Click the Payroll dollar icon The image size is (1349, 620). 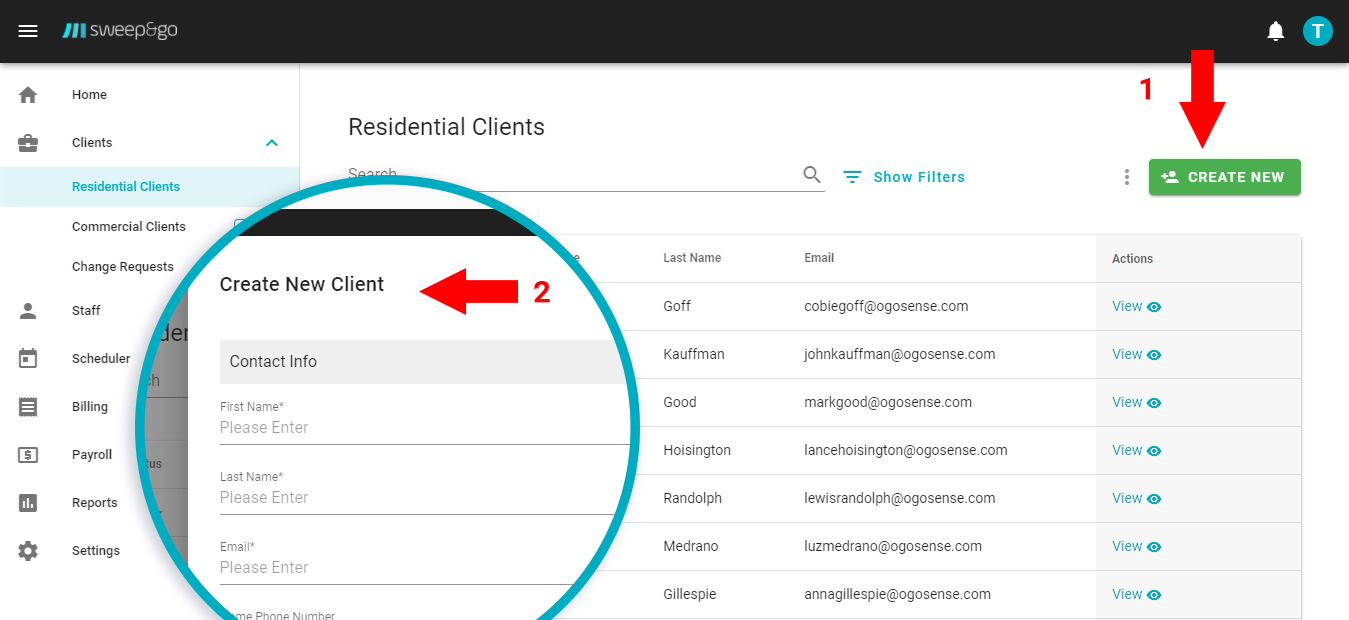coord(28,454)
